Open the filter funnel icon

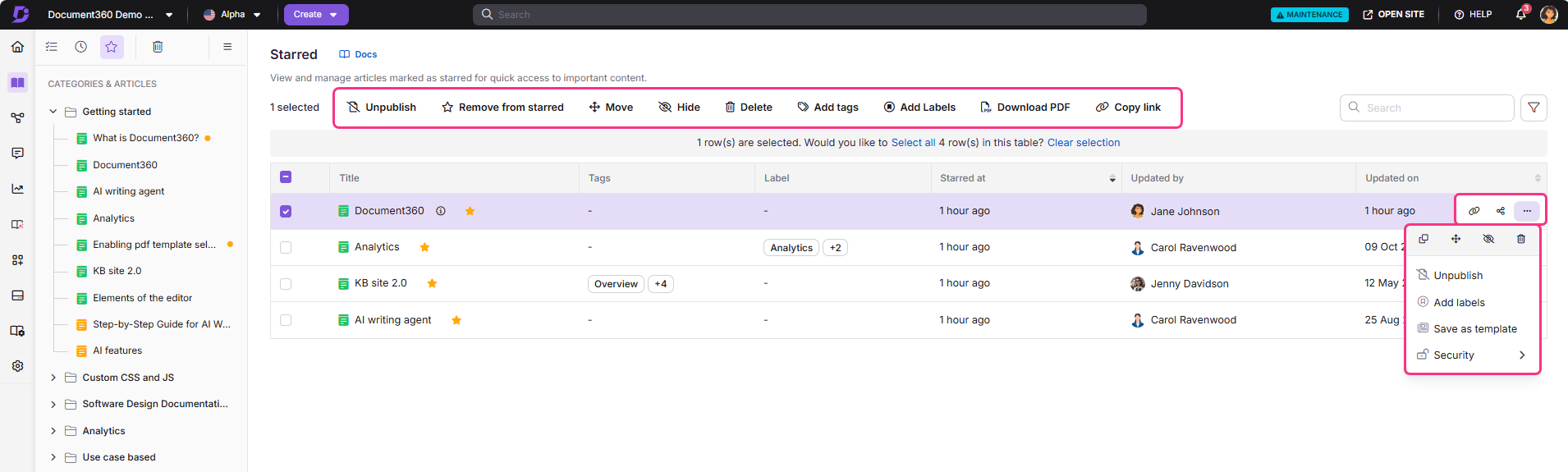pyautogui.click(x=1534, y=108)
